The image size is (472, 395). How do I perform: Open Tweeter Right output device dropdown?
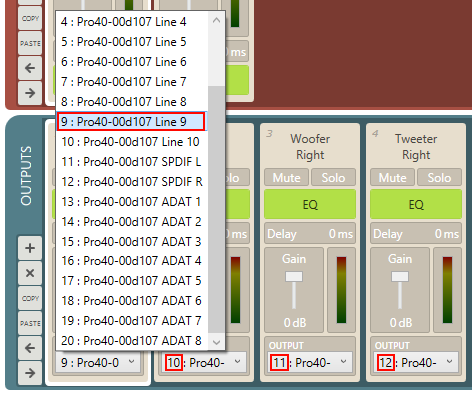tap(416, 362)
